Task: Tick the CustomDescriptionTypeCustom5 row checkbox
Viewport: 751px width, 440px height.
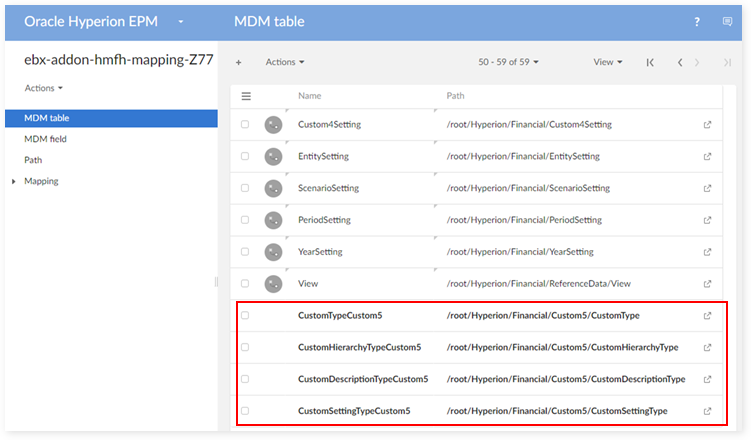Action: [x=245, y=379]
